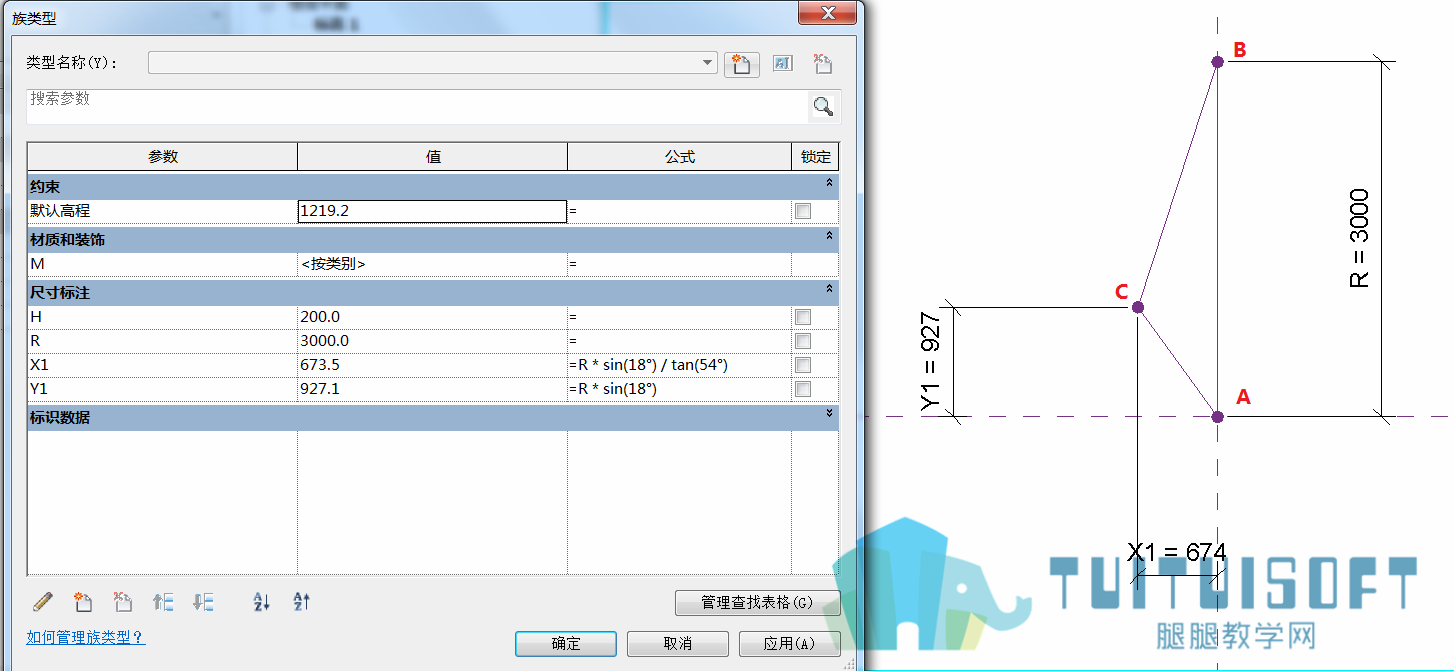
Task: Select the X1 value cell 673.5
Action: [432, 365]
